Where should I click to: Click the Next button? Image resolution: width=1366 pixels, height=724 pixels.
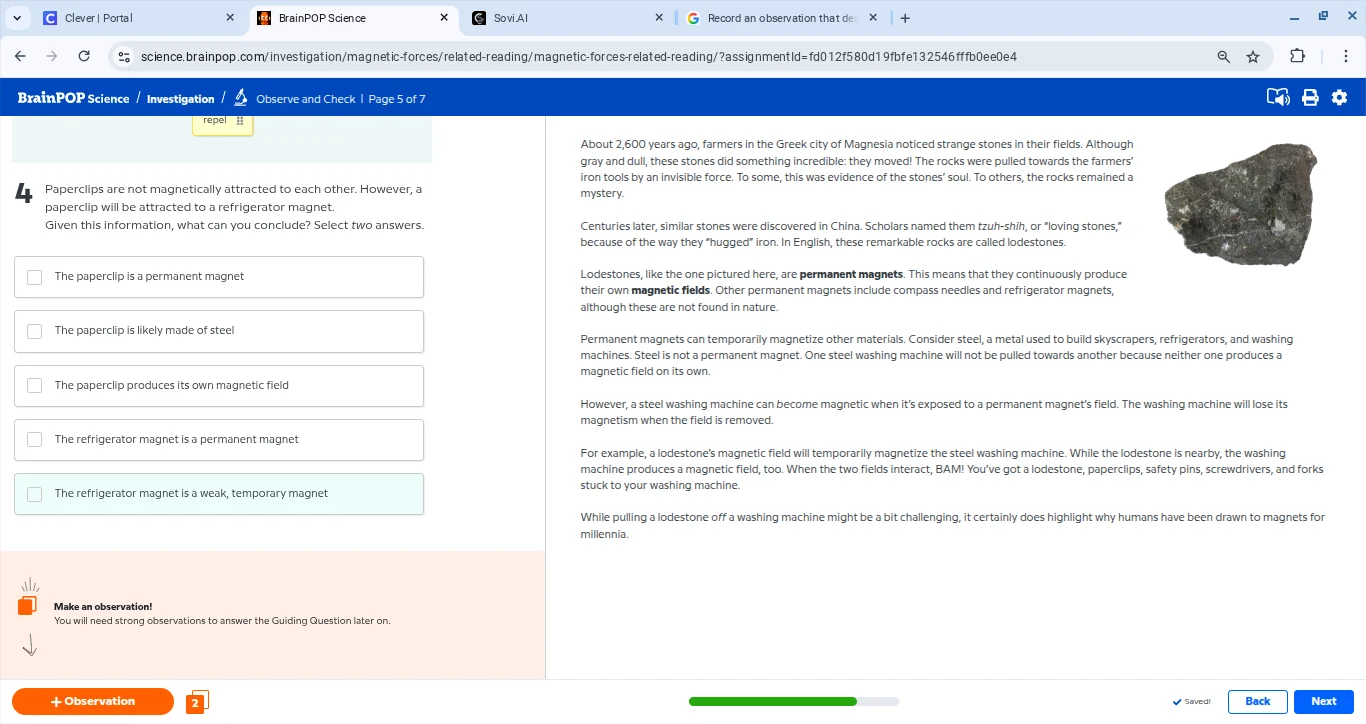tap(1323, 702)
